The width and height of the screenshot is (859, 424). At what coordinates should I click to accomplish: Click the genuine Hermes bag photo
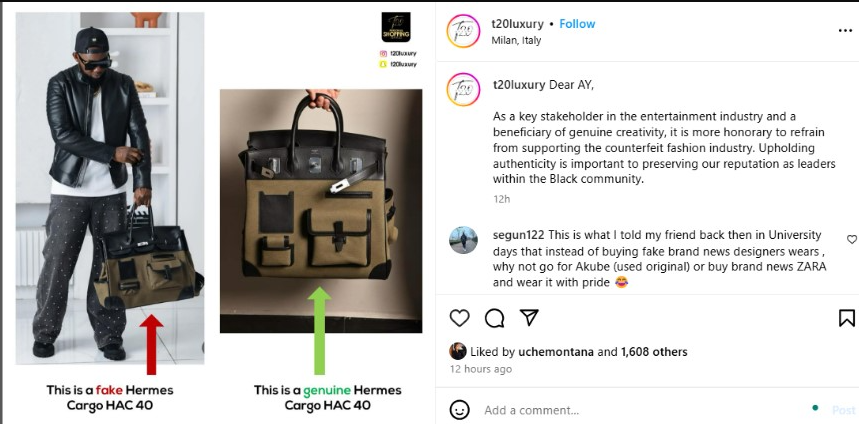click(321, 211)
